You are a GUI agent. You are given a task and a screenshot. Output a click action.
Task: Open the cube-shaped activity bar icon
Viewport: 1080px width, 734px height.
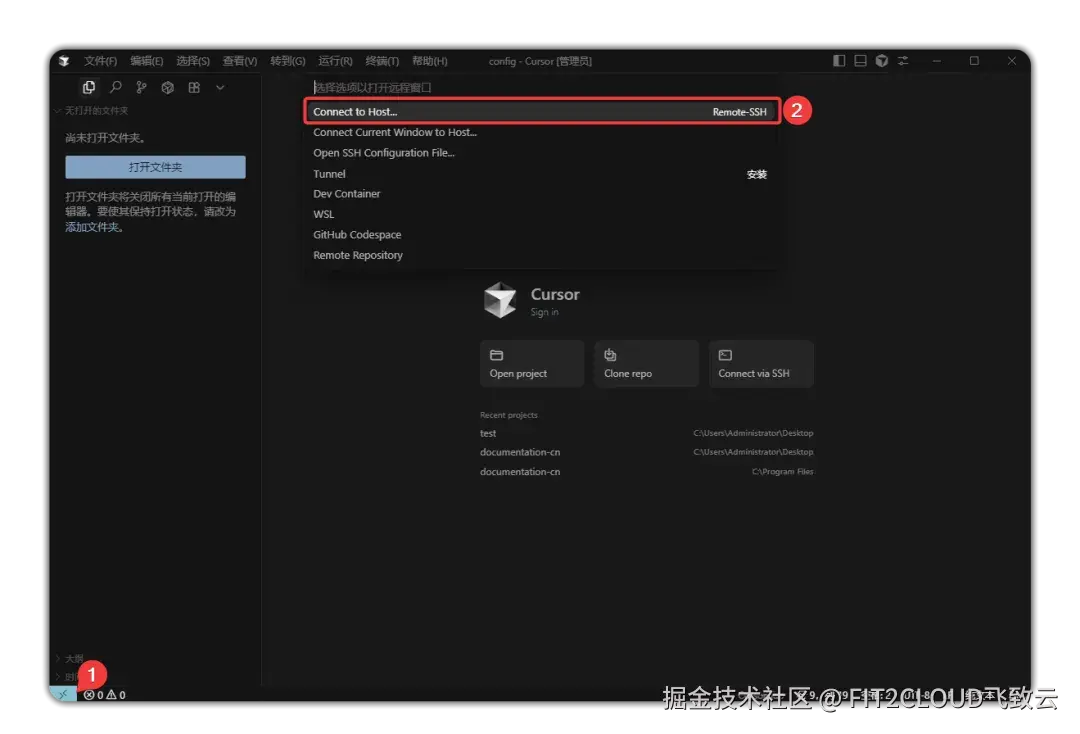[x=167, y=87]
